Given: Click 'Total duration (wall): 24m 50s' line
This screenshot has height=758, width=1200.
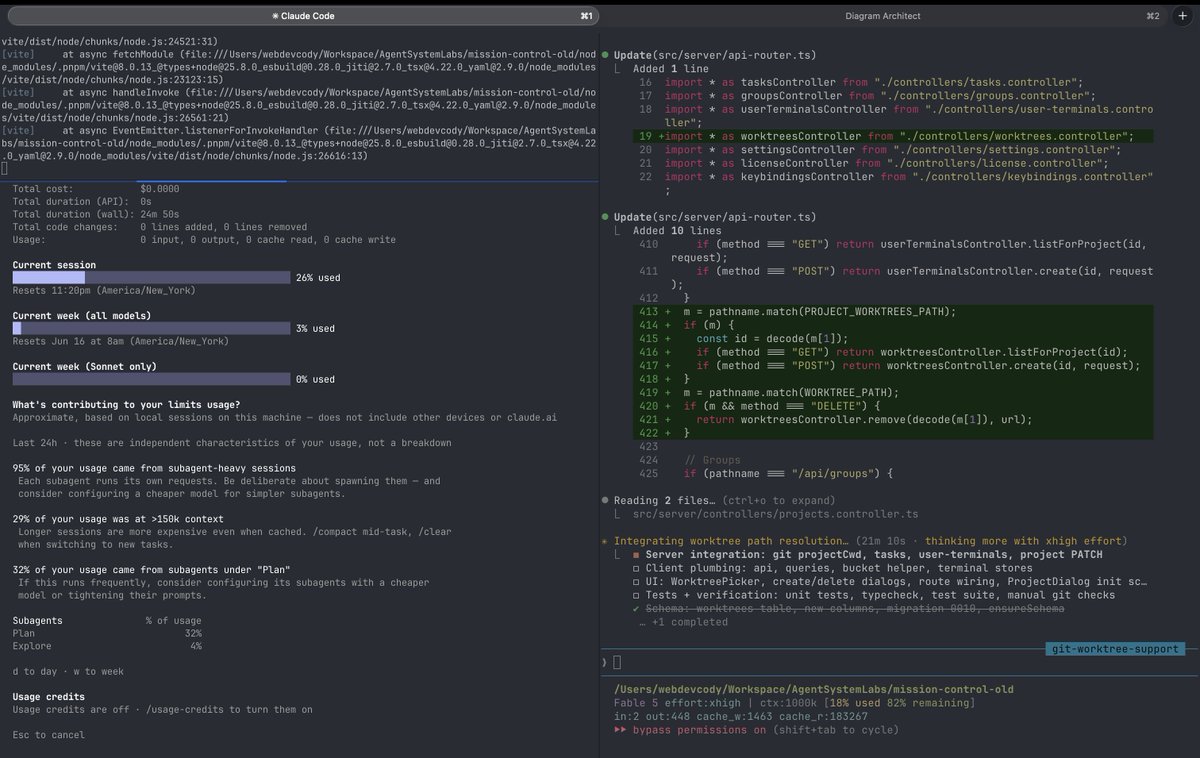Looking at the screenshot, I should [96, 214].
